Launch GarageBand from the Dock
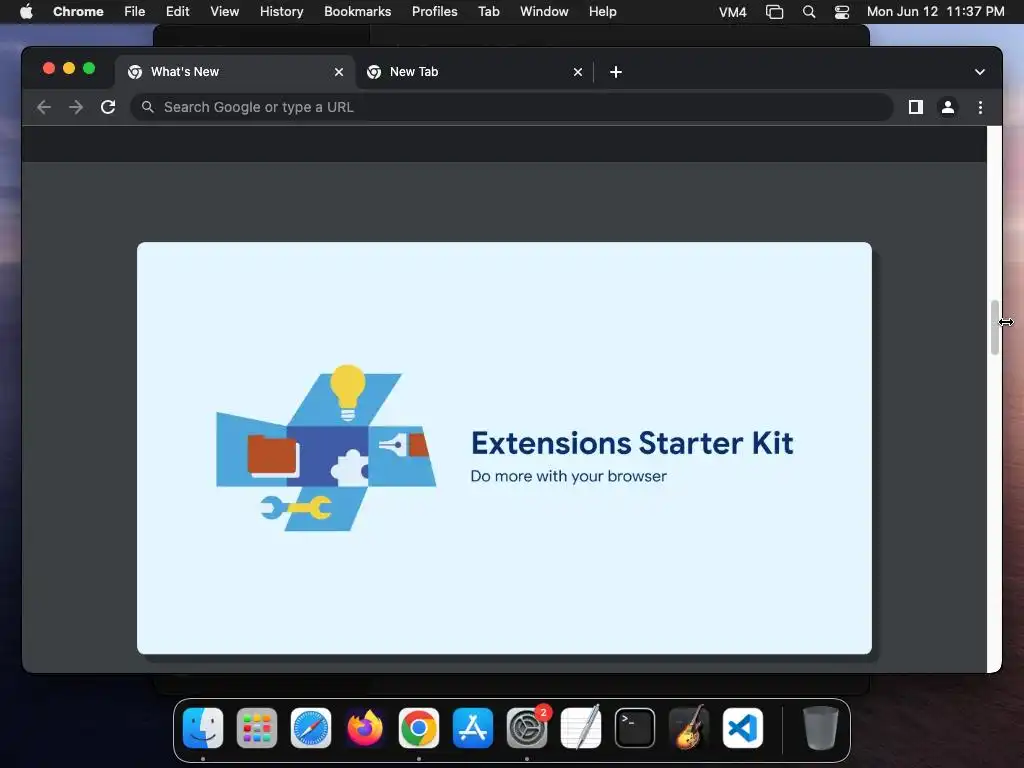The height and width of the screenshot is (768, 1024). [689, 728]
